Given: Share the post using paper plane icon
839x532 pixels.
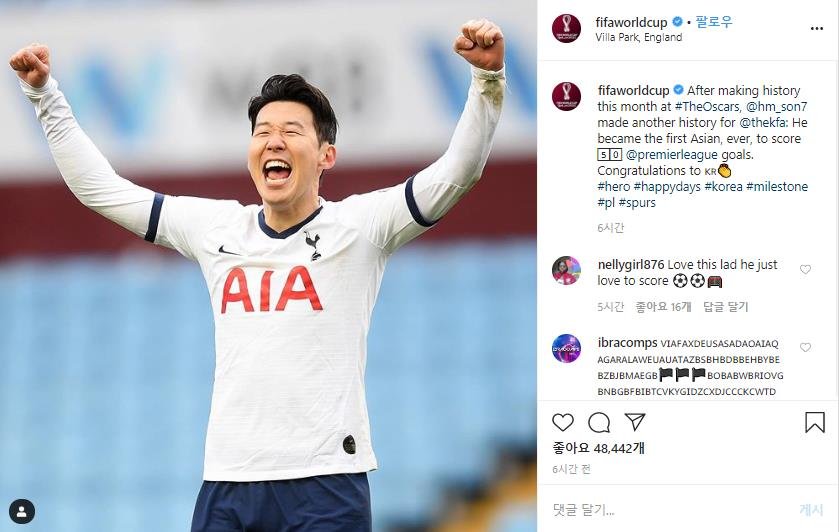Looking at the screenshot, I should tap(635, 422).
